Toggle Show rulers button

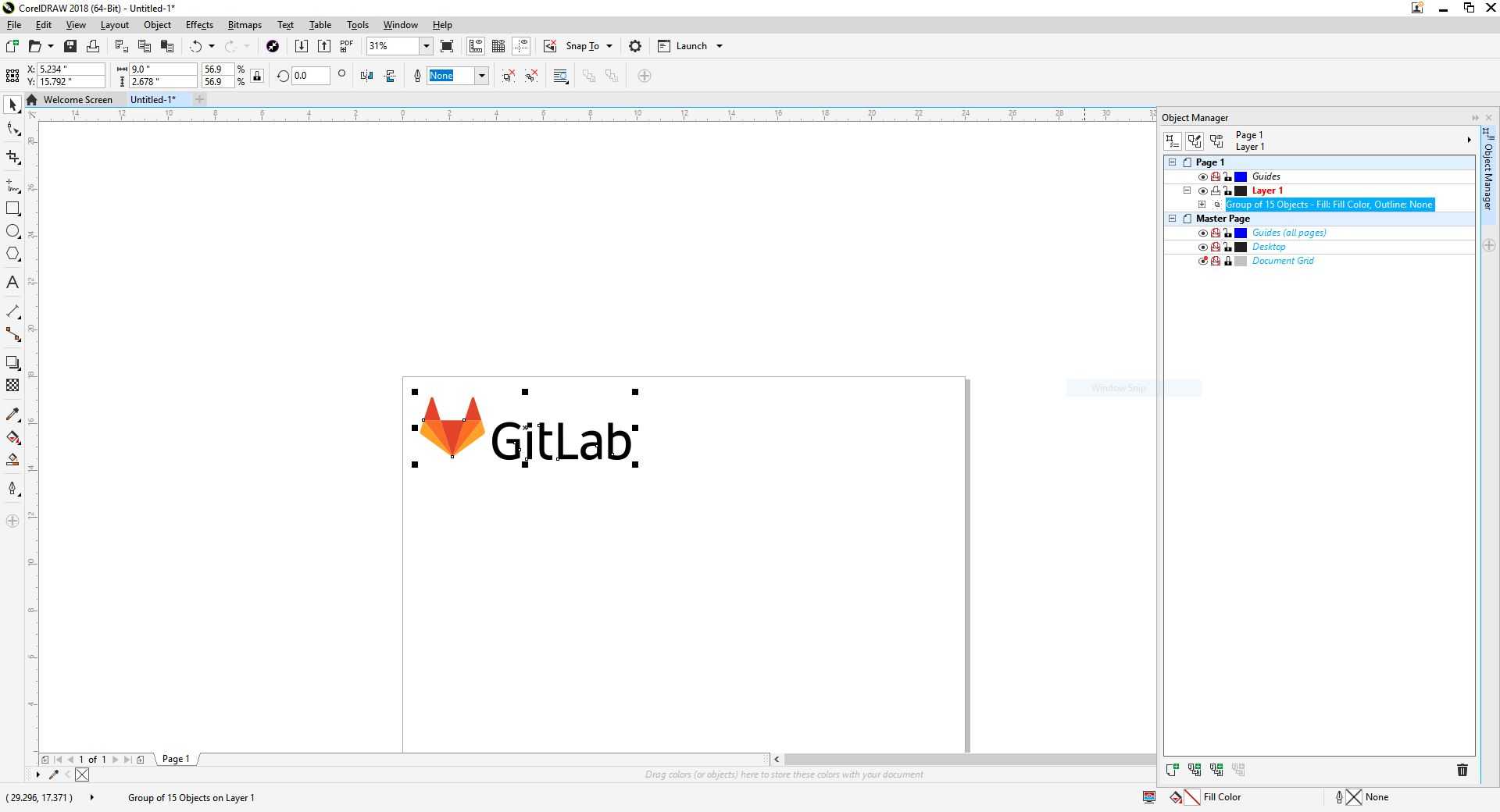[476, 46]
